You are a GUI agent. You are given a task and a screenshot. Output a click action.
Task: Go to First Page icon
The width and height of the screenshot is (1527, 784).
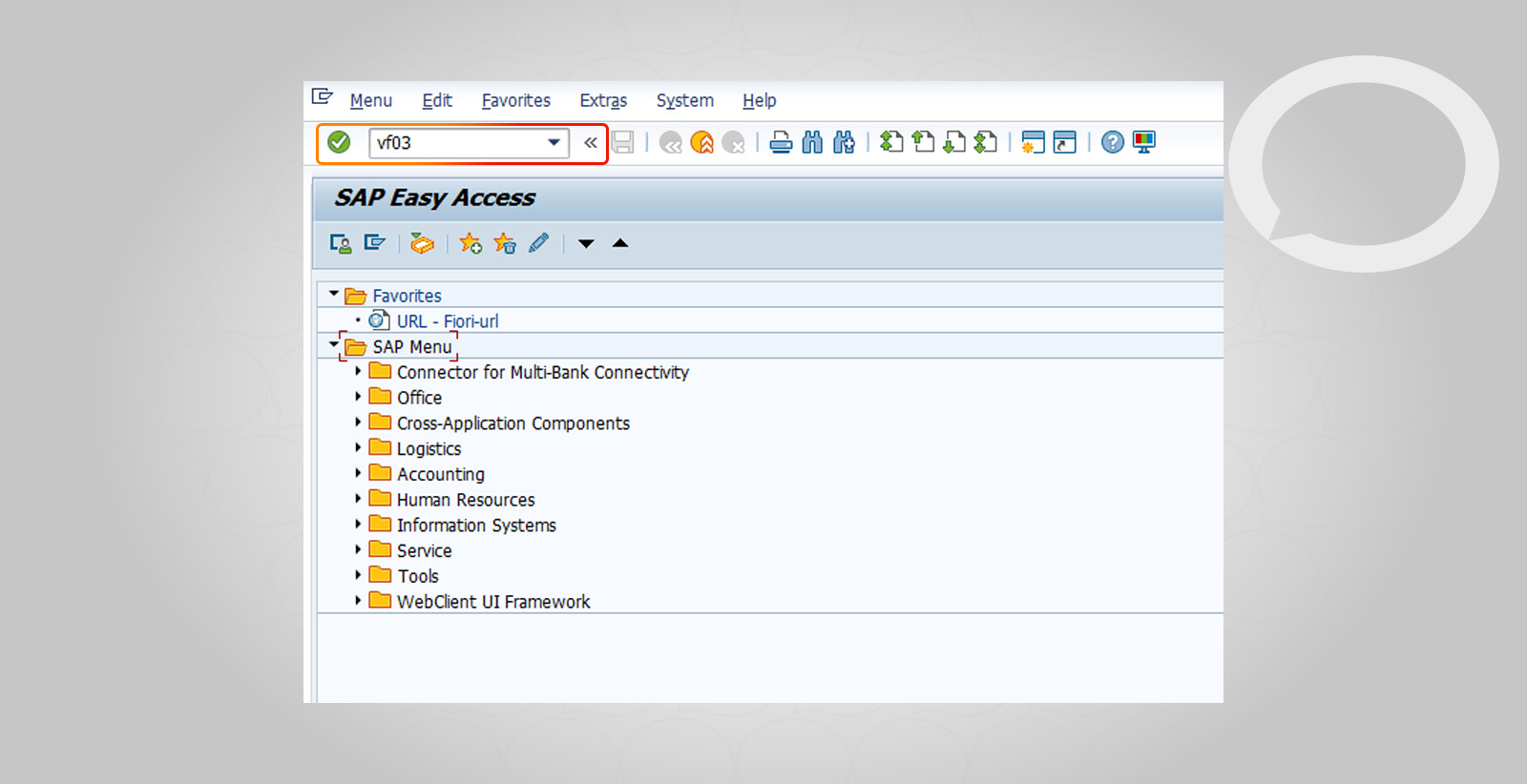(x=891, y=142)
